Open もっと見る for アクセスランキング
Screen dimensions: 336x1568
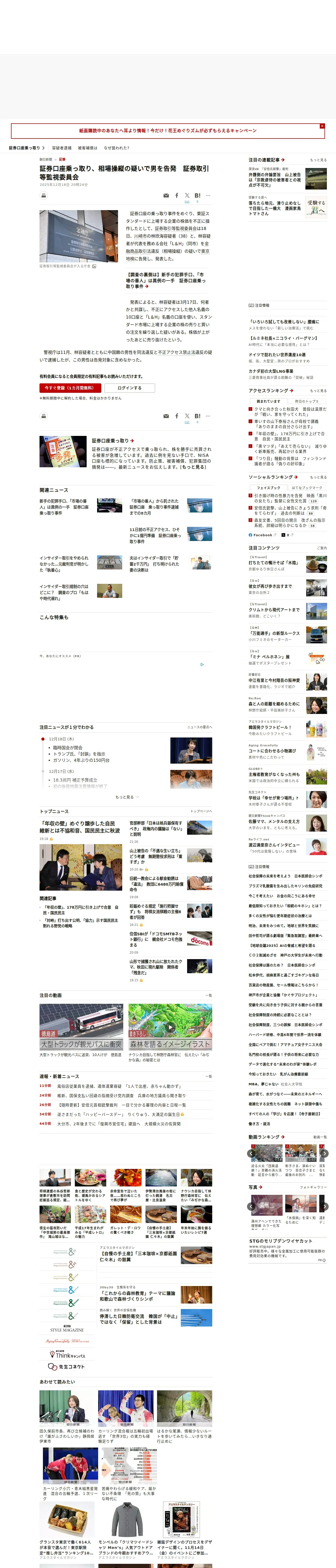coord(318,391)
